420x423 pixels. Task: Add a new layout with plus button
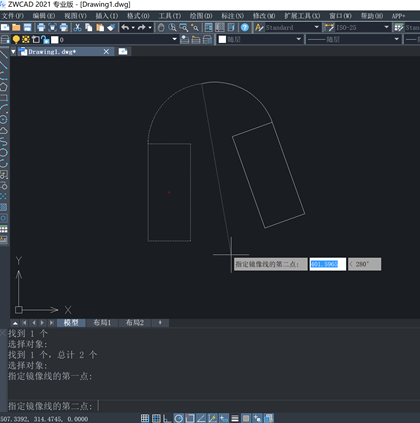160,322
